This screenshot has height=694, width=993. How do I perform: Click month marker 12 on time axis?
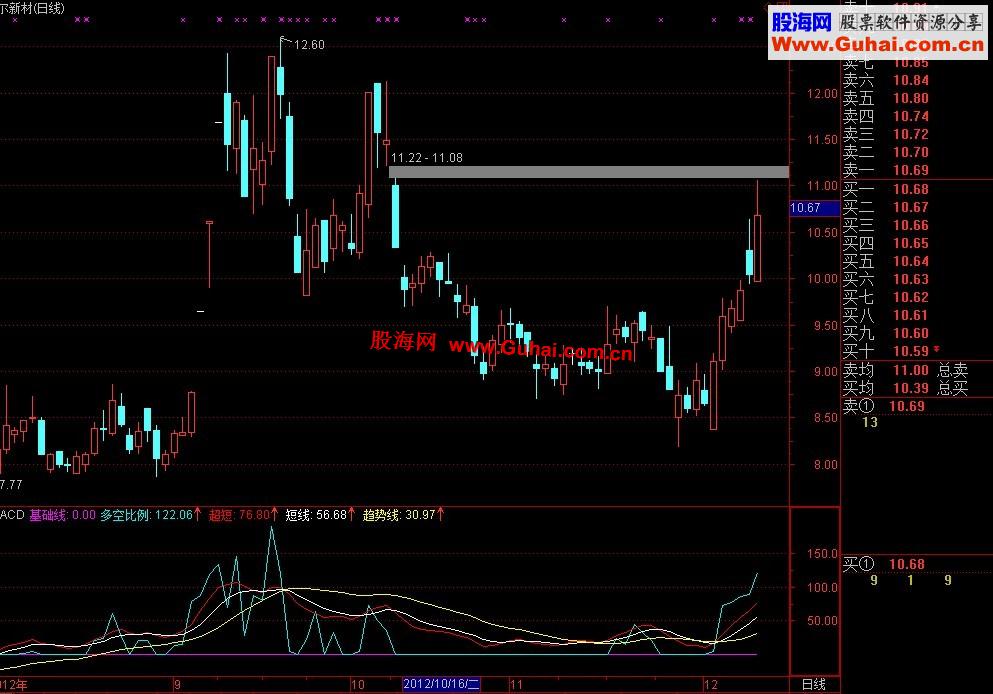click(x=711, y=685)
